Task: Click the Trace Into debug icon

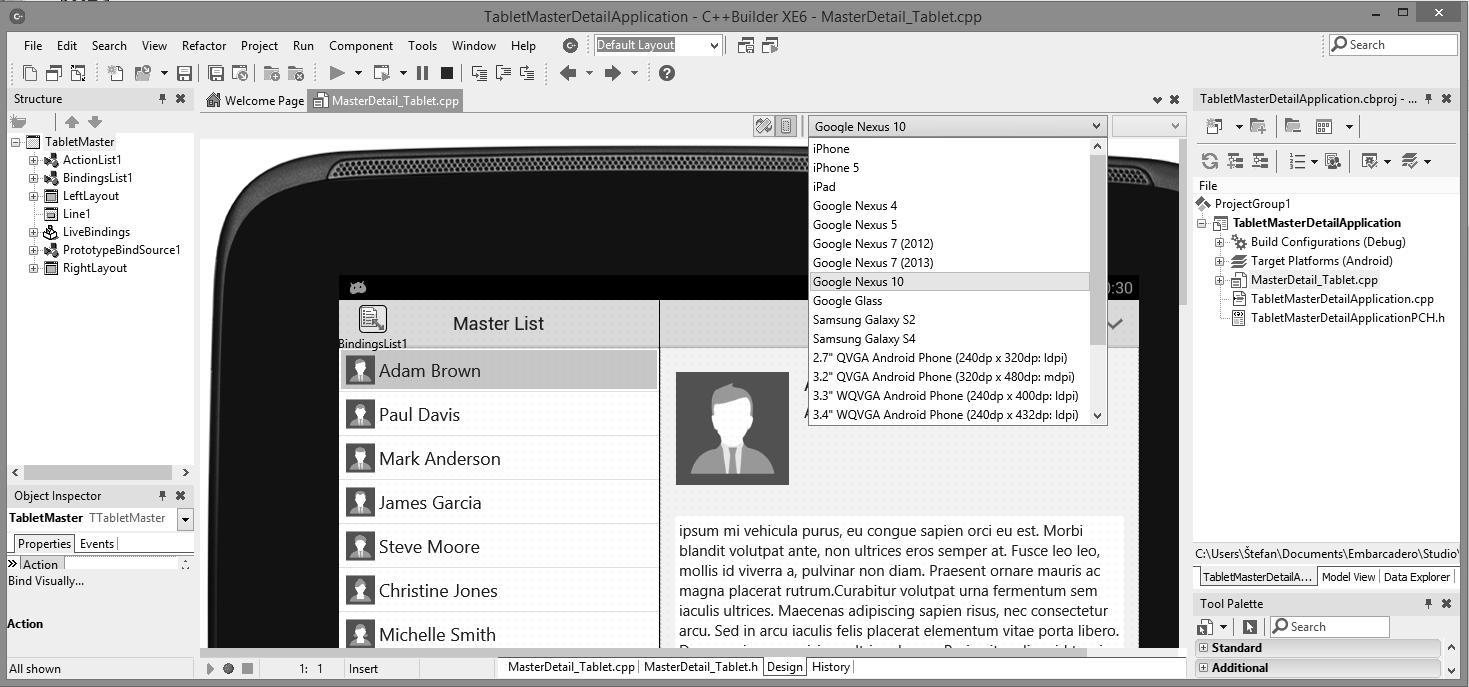Action: [479, 73]
